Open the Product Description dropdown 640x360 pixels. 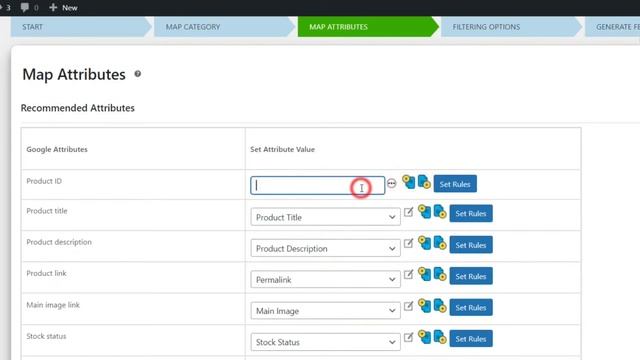pos(325,248)
